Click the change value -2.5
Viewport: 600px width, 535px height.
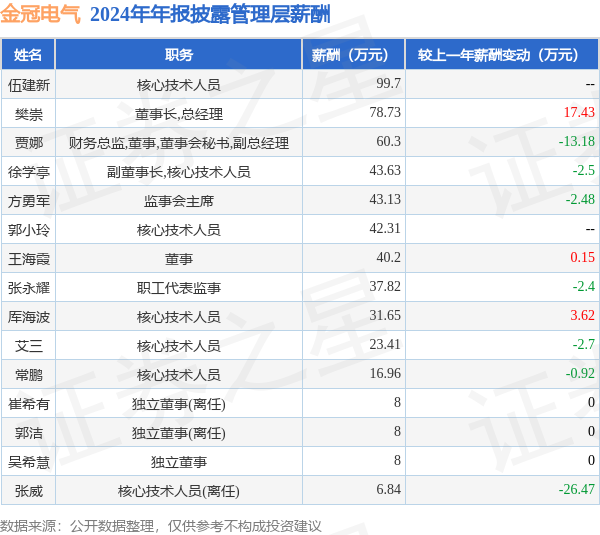(584, 170)
